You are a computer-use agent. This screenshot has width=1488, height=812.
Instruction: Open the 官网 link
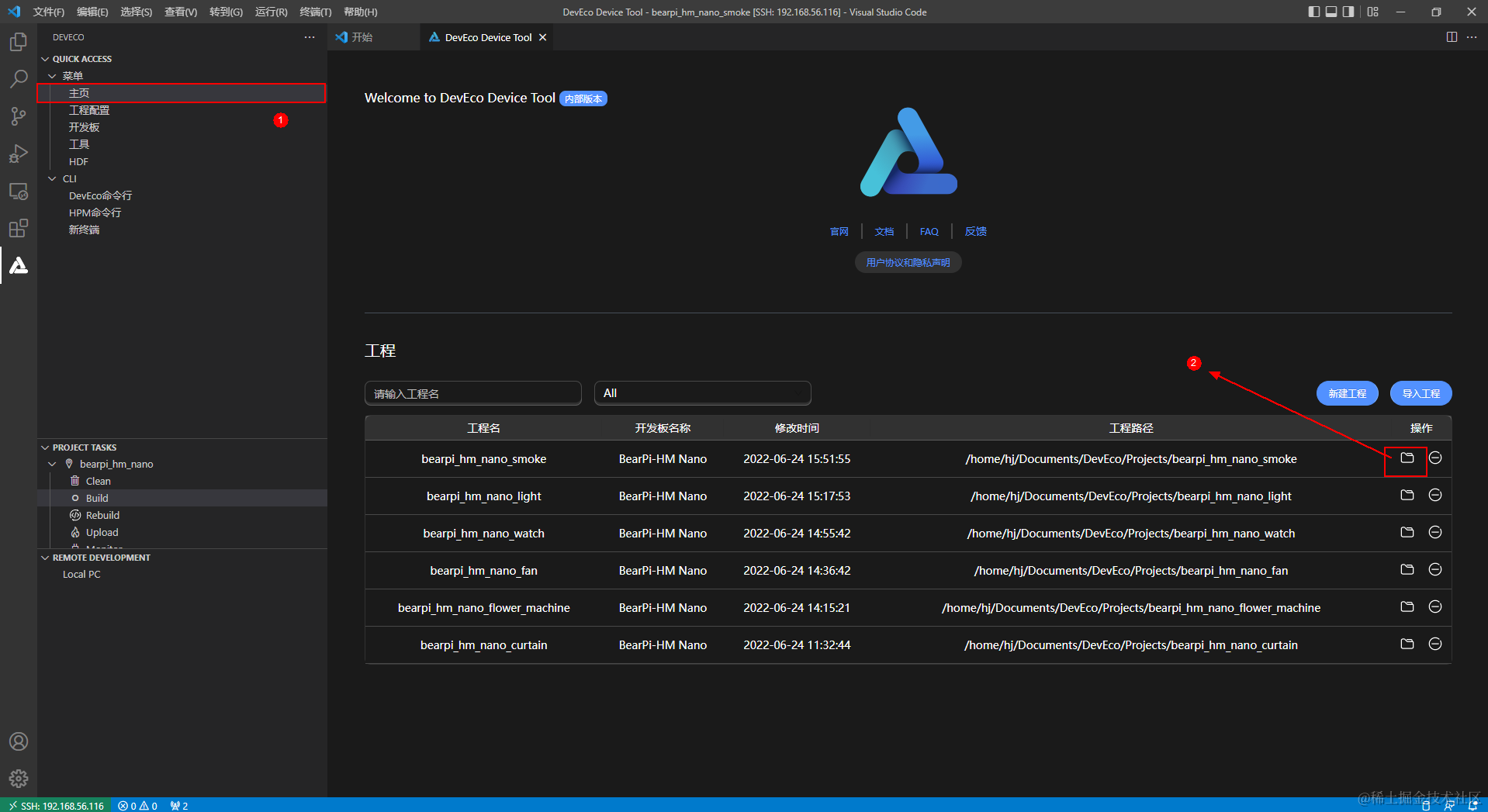839,231
